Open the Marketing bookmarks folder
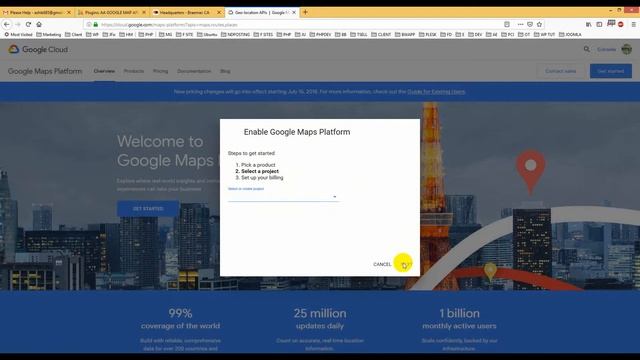Screen dimensions: 640x360 pos(49,35)
